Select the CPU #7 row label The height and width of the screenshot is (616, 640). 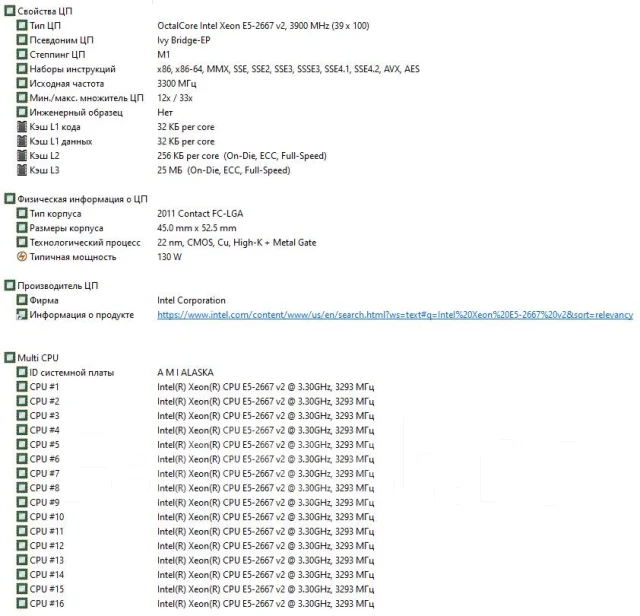44,474
